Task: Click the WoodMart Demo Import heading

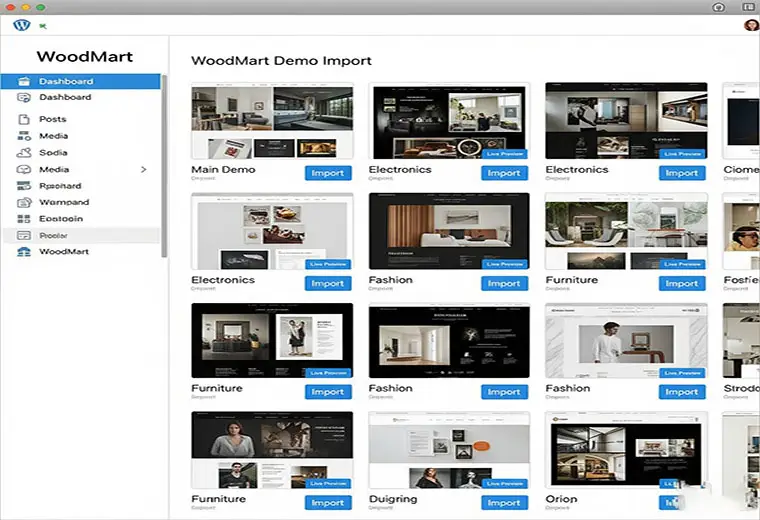Action: coord(282,61)
